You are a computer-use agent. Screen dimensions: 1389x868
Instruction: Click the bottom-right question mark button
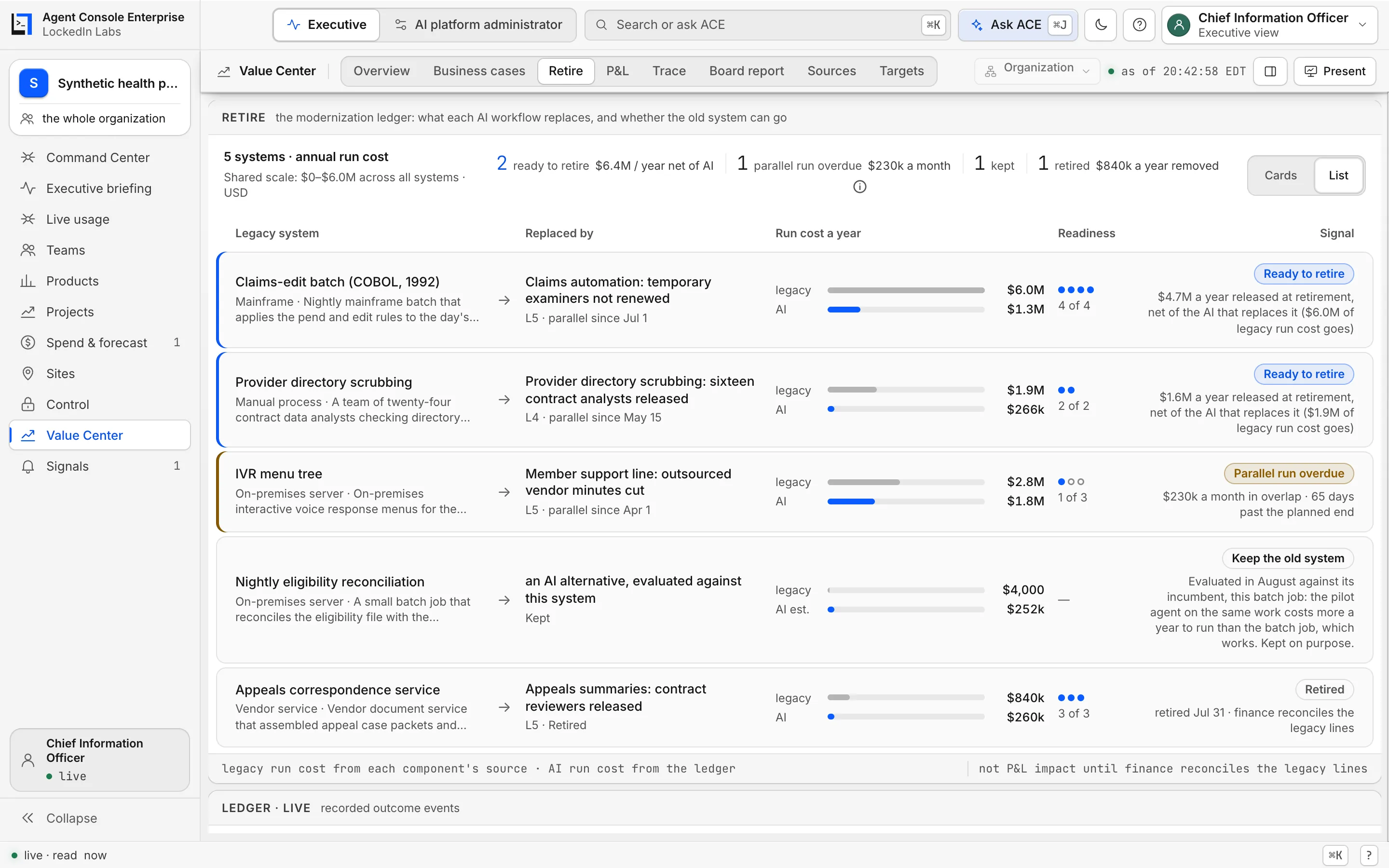(x=1368, y=855)
